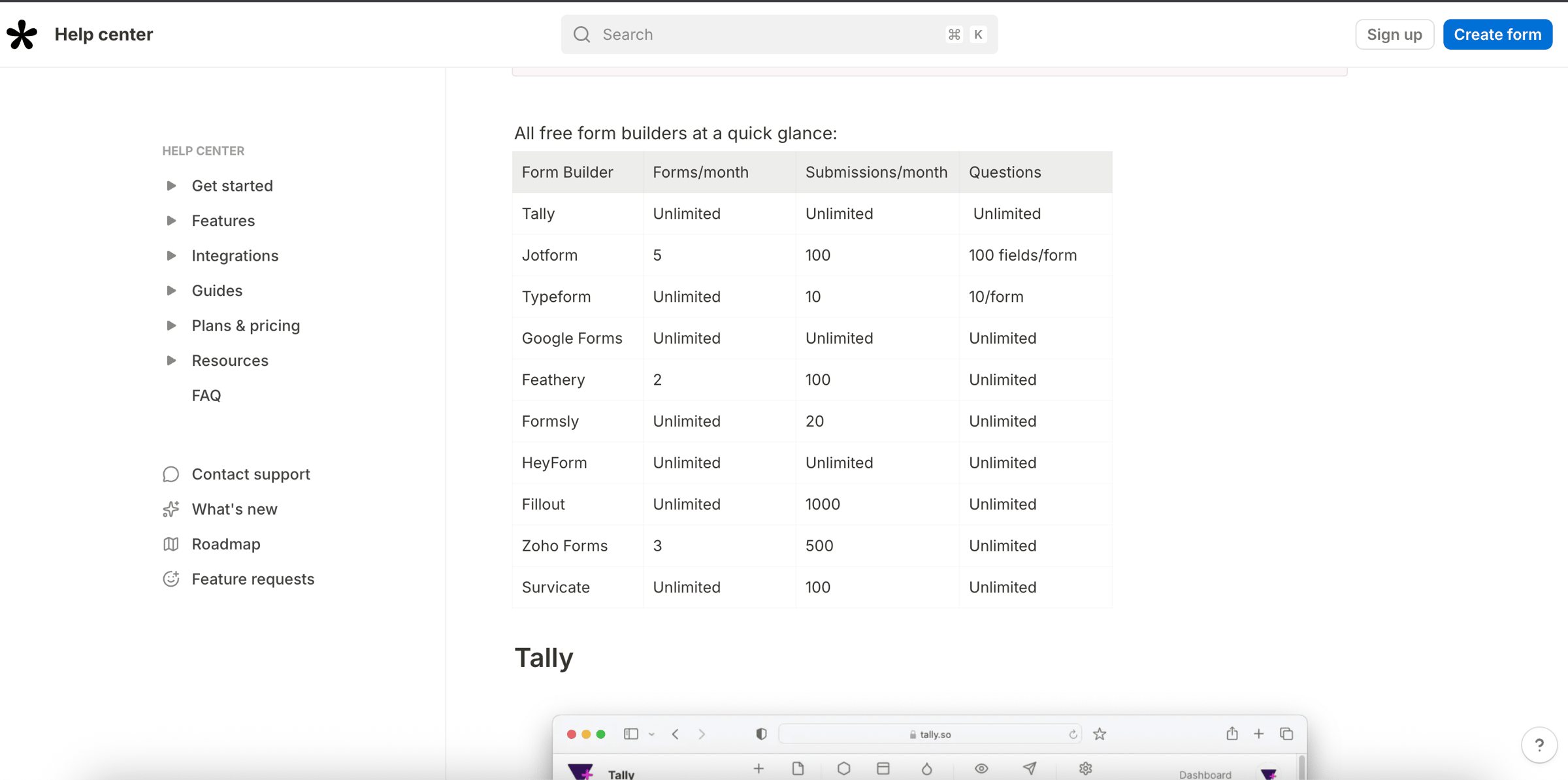Viewport: 1568px width, 780px height.
Task: Click the Create form button
Action: (x=1497, y=35)
